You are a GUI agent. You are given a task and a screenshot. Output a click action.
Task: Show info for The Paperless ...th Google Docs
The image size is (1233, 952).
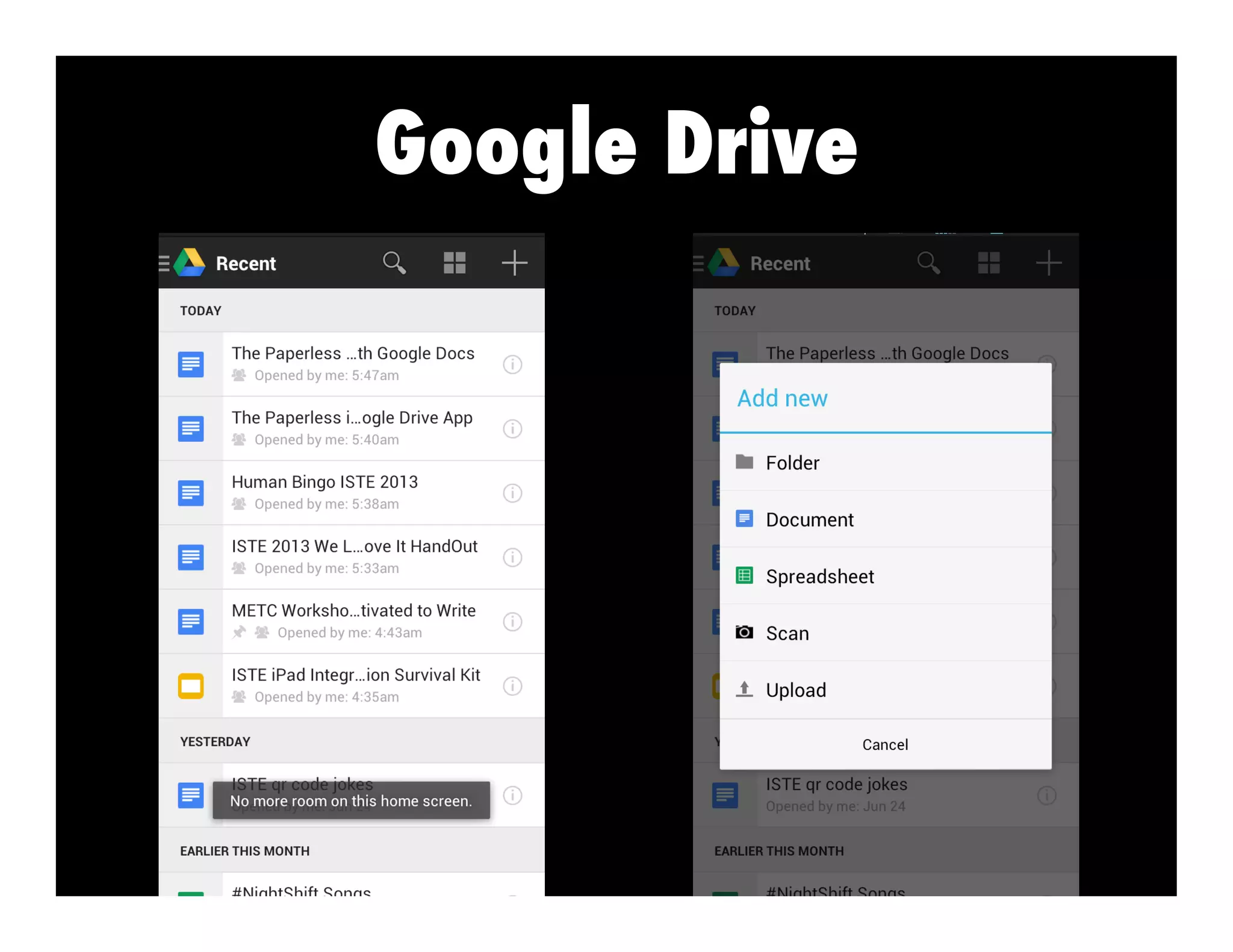pos(512,364)
